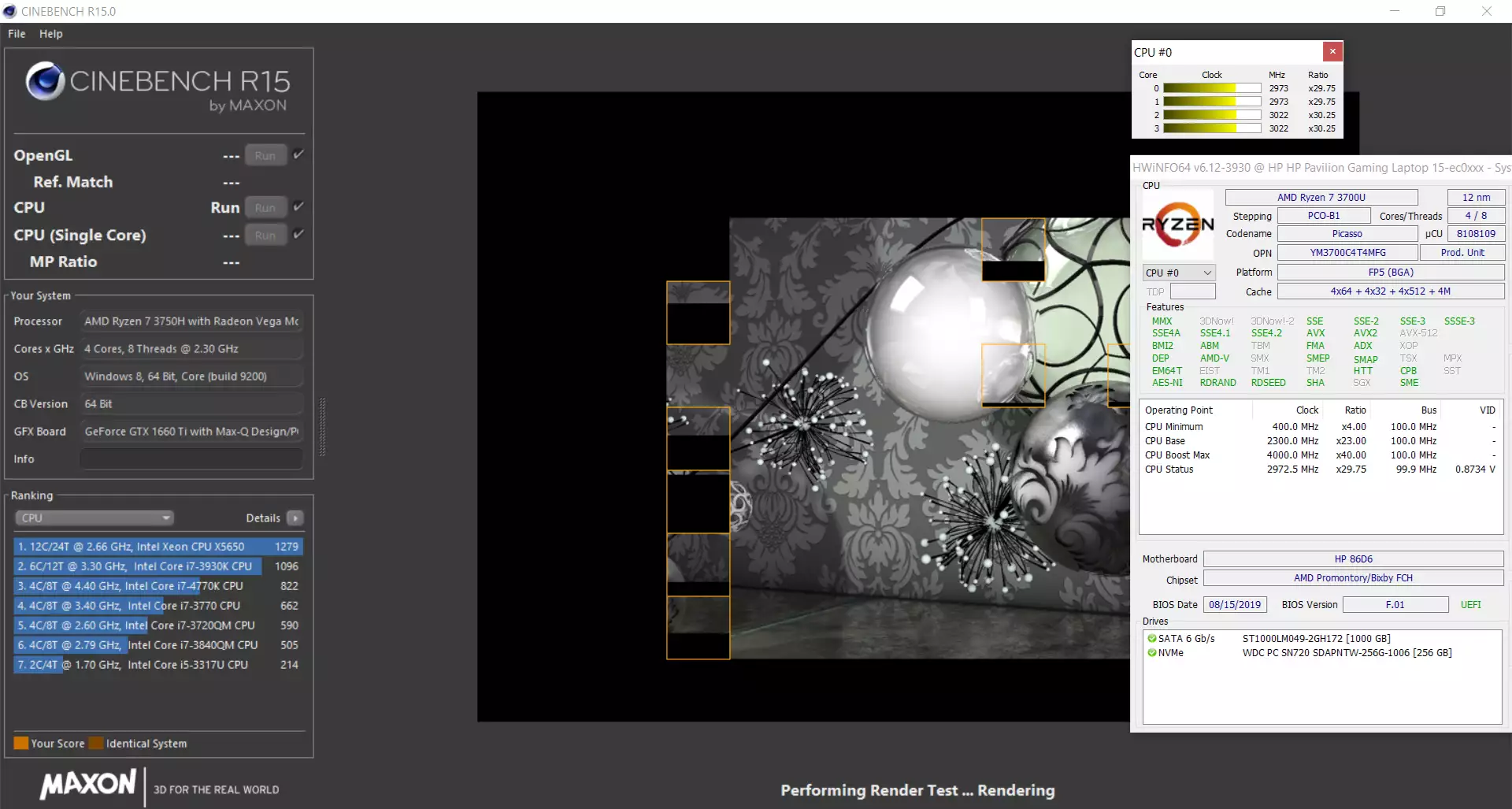The image size is (1512, 809).
Task: Click the Run button for OpenGL test
Action: click(265, 156)
